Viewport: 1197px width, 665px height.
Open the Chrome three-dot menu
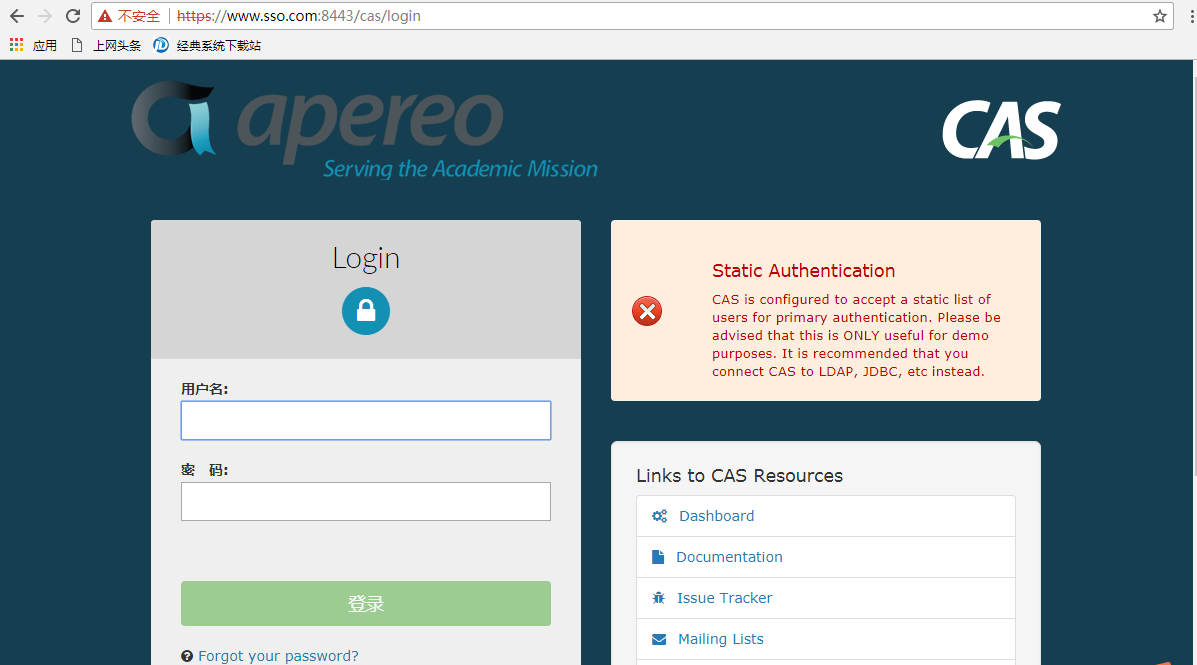pyautogui.click(x=1186, y=16)
